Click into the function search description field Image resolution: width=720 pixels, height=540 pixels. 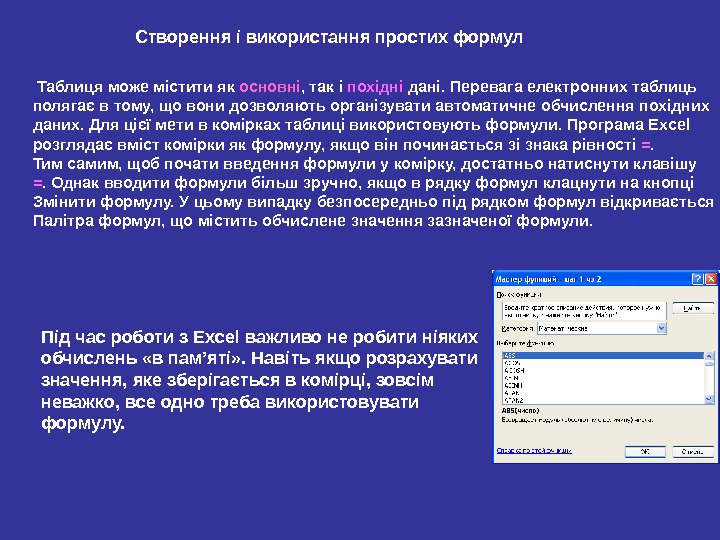[583, 311]
